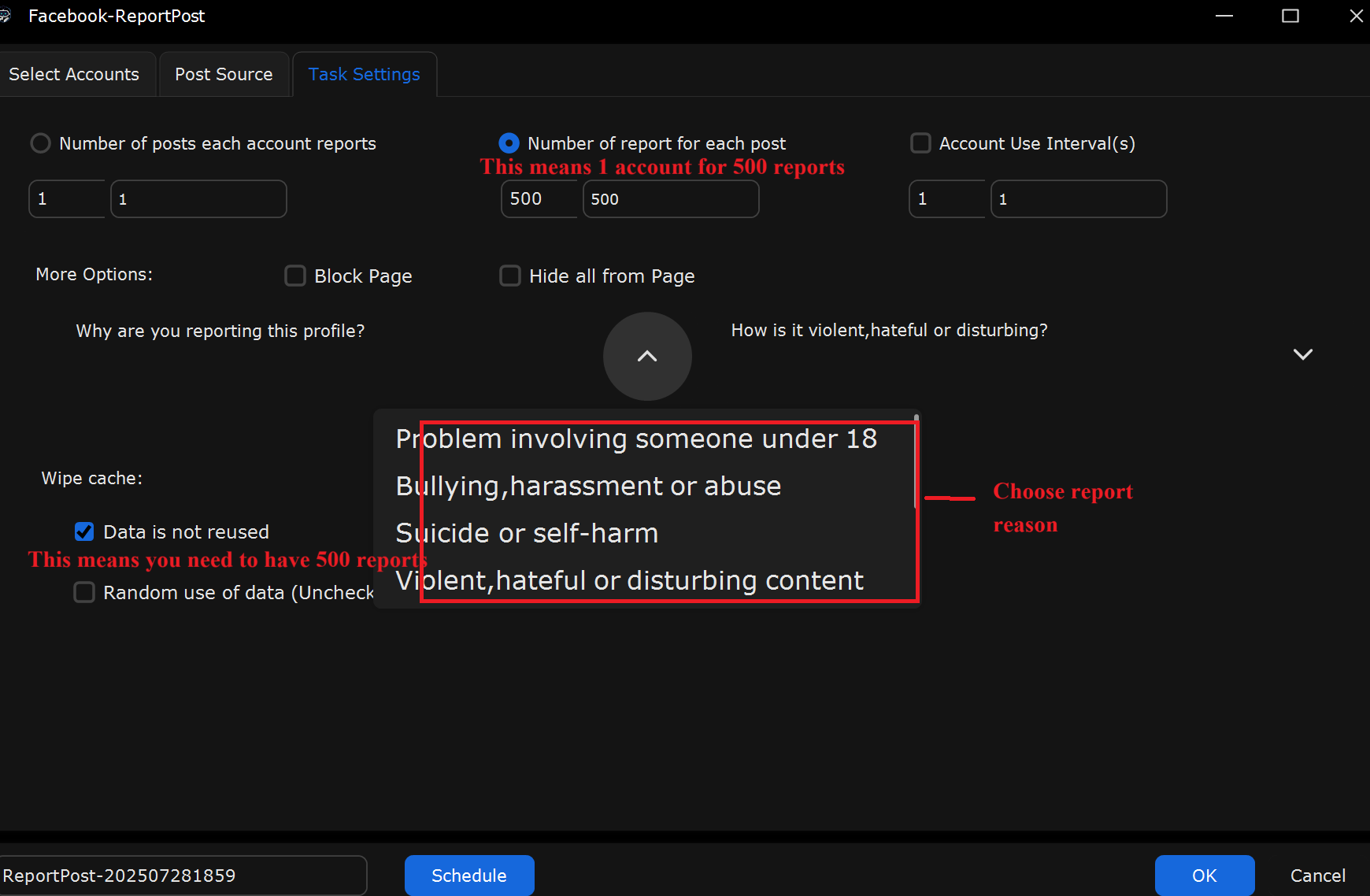Maximize the Facebook-ReportPost window

pos(1290,16)
